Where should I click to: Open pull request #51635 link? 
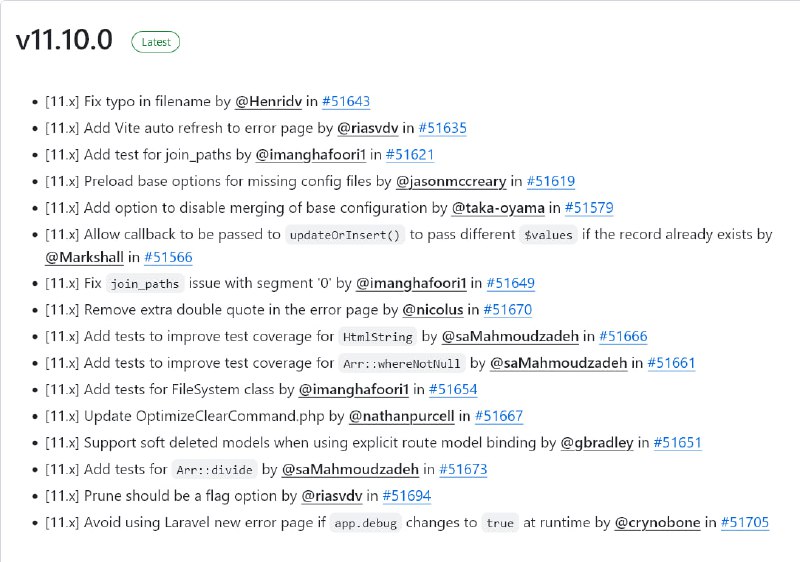(x=442, y=128)
